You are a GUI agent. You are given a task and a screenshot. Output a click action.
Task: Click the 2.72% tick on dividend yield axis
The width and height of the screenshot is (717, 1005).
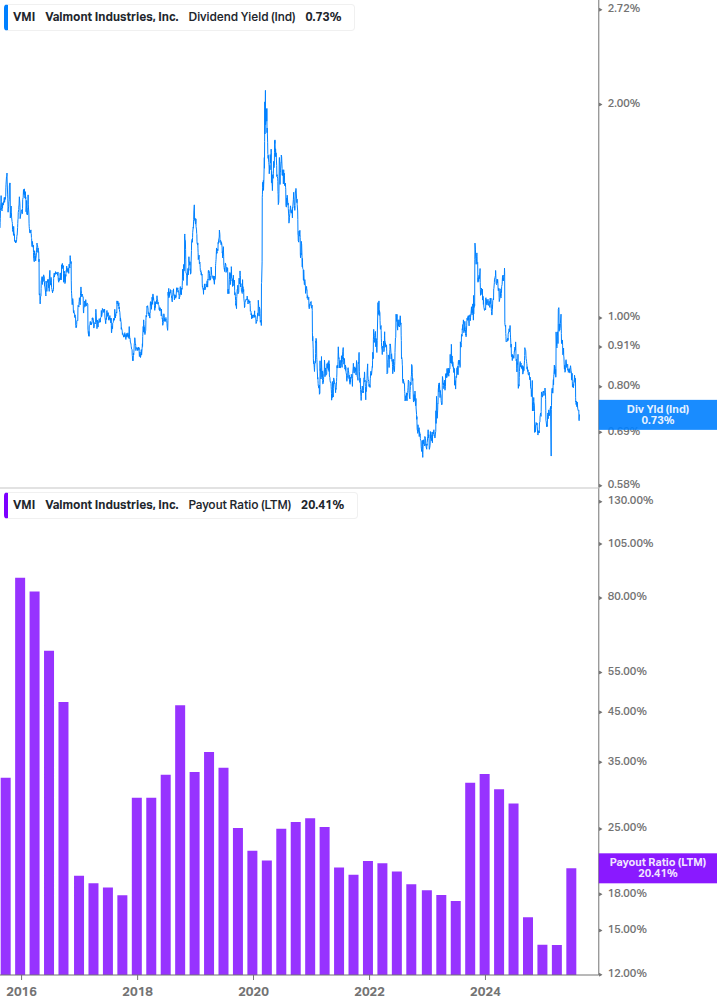(623, 8)
